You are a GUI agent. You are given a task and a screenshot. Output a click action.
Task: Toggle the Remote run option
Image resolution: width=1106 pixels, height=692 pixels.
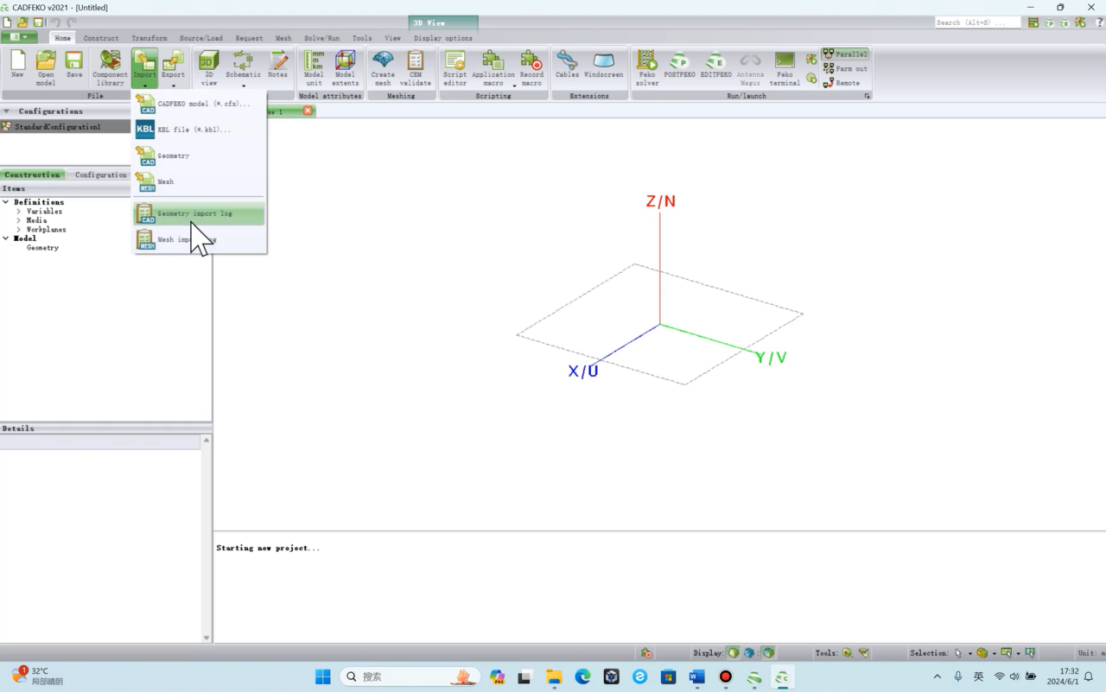click(x=842, y=83)
